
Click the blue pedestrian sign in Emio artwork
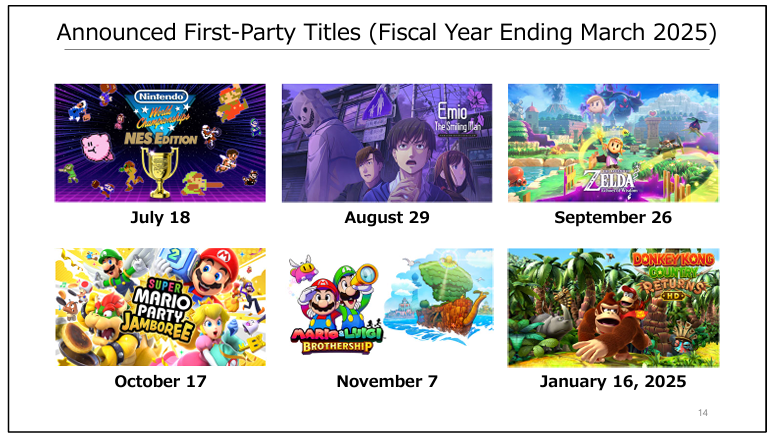click(378, 105)
